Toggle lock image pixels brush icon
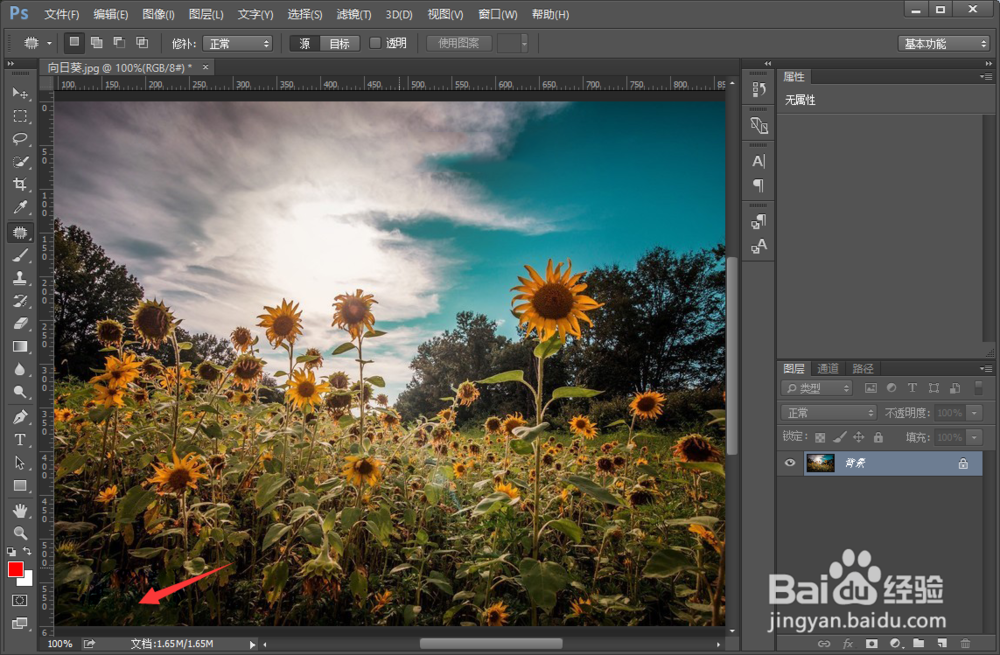The image size is (1000, 655). pos(840,438)
